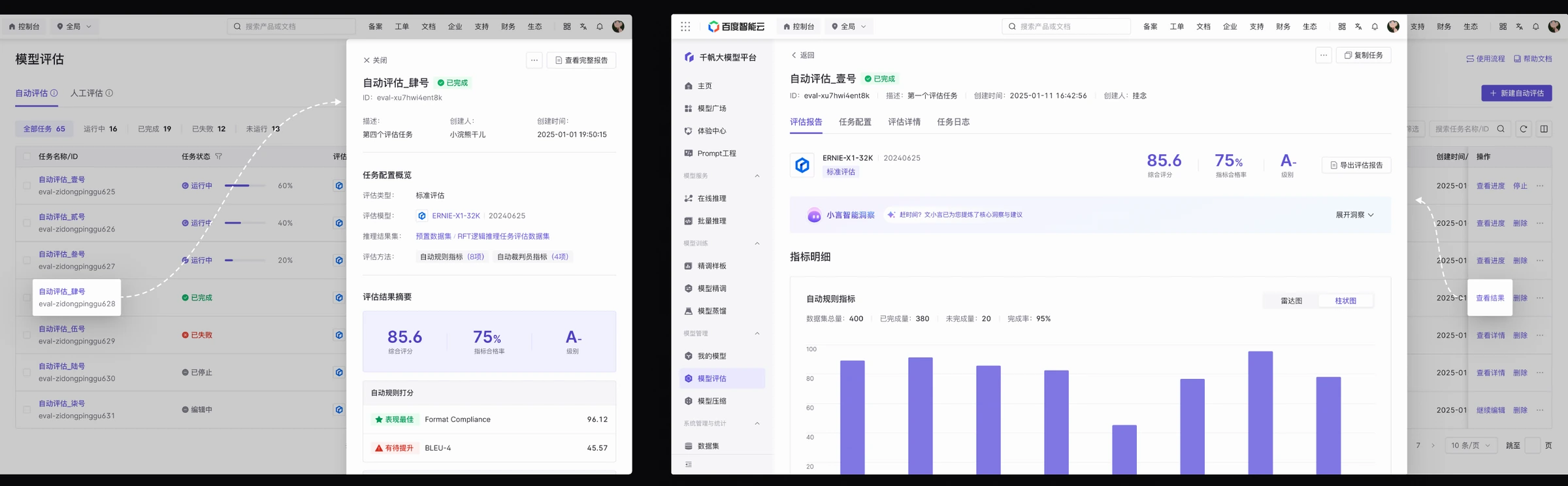This screenshot has height=486, width=1568.
Task: Toggle the select-all checkbox in 任务名称/ID header
Action: click(27, 157)
